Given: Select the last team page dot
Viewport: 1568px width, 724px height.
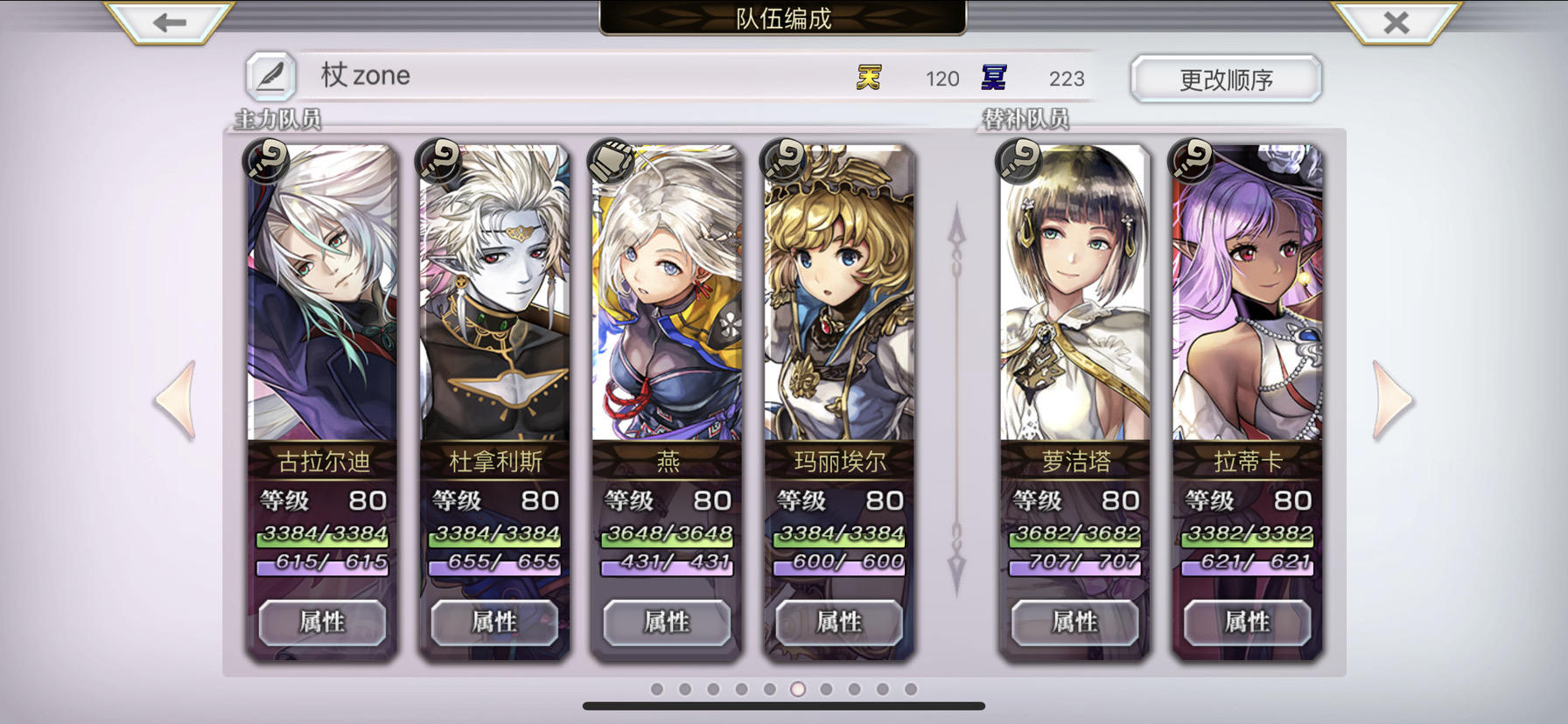Looking at the screenshot, I should [911, 689].
